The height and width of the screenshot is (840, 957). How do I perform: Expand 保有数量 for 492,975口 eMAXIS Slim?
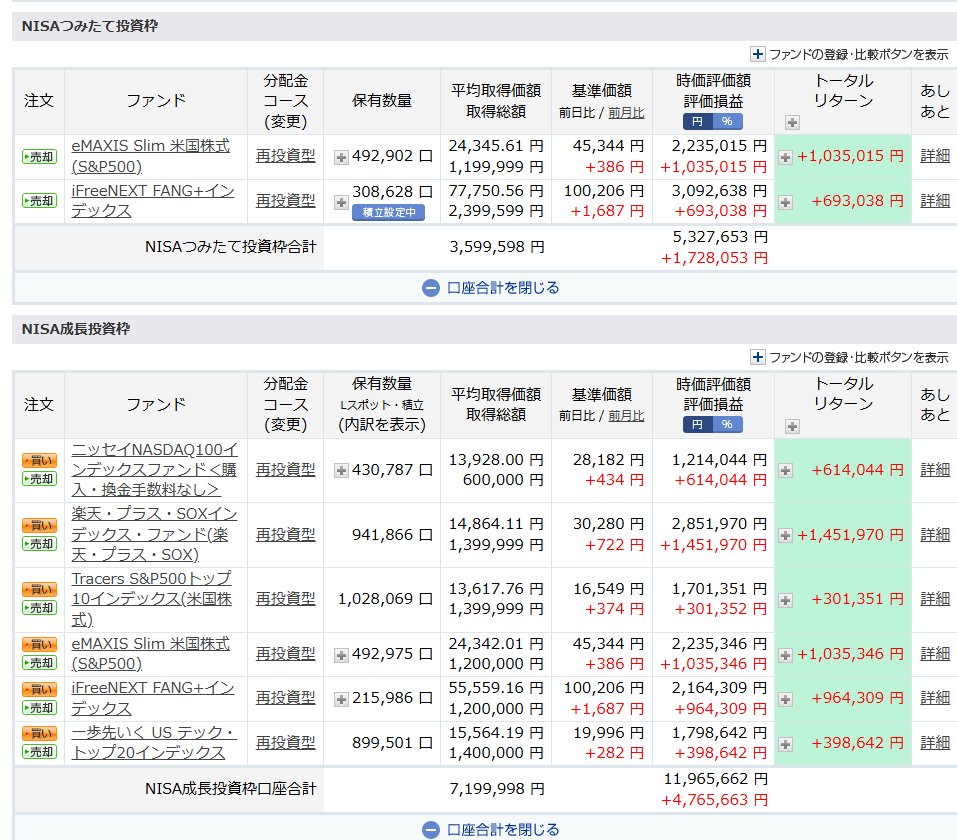341,656
